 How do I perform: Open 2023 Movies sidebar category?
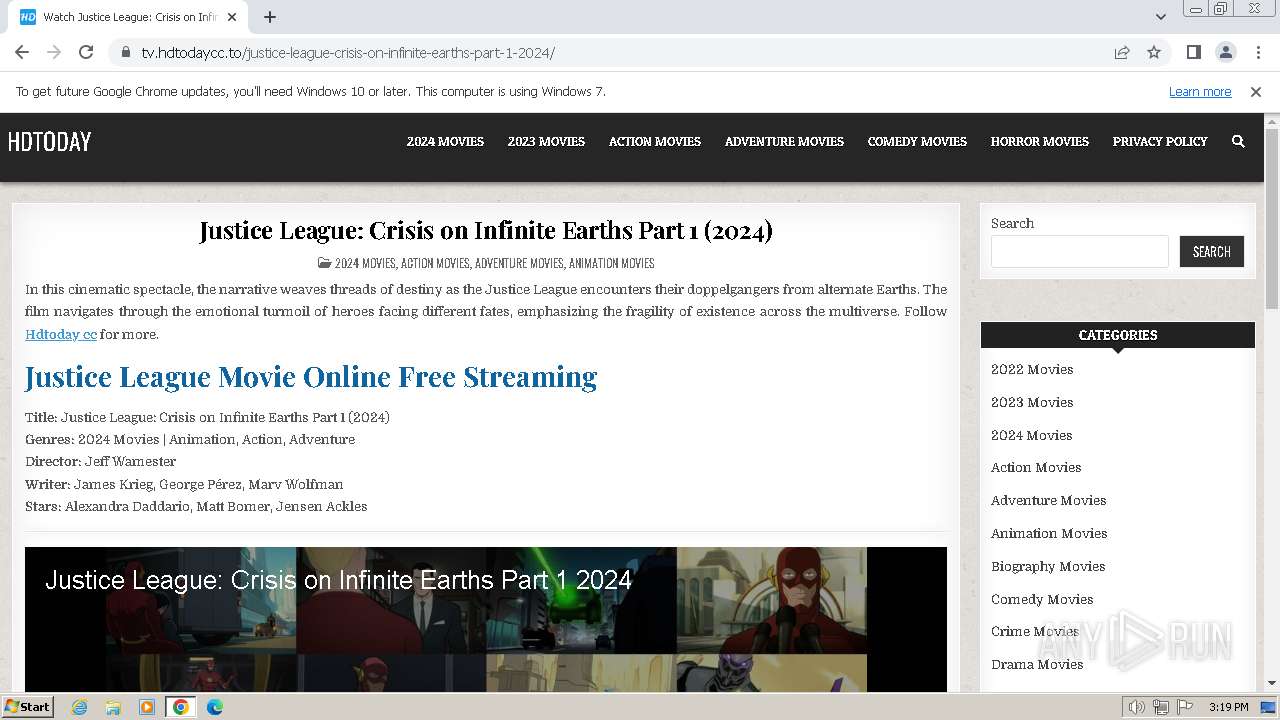click(1032, 402)
